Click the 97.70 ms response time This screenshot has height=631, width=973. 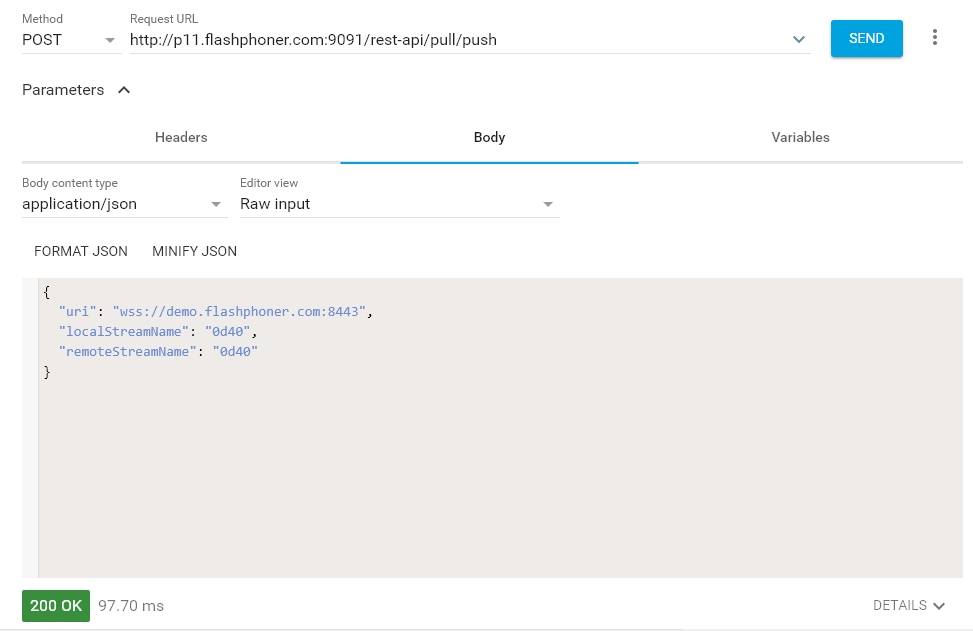click(131, 606)
